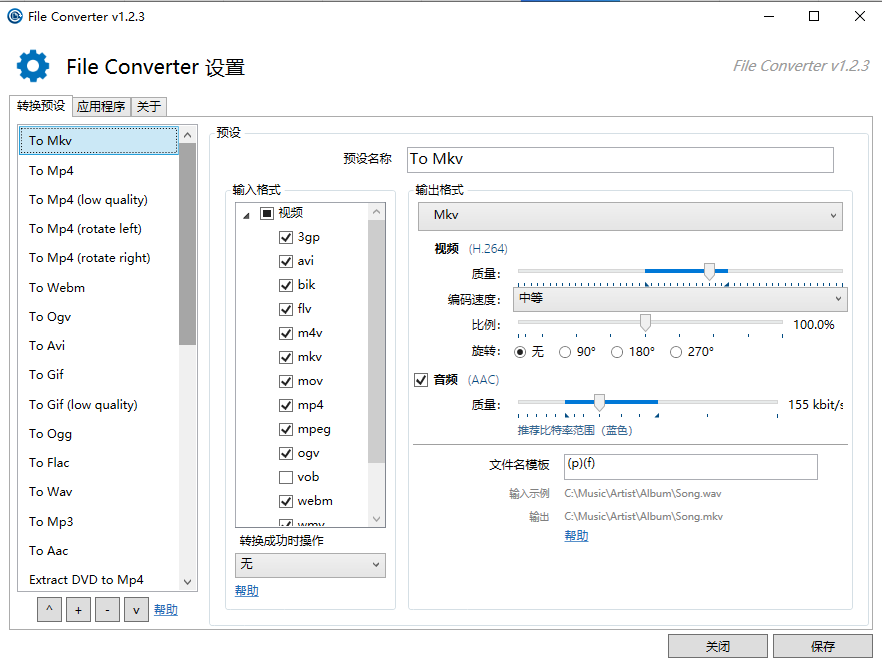Select Extract DVD to Mp4 preset

tap(99, 580)
